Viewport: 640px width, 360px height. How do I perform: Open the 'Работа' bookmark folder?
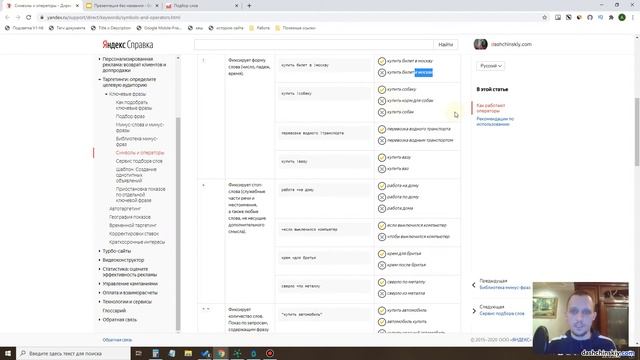click(260, 28)
